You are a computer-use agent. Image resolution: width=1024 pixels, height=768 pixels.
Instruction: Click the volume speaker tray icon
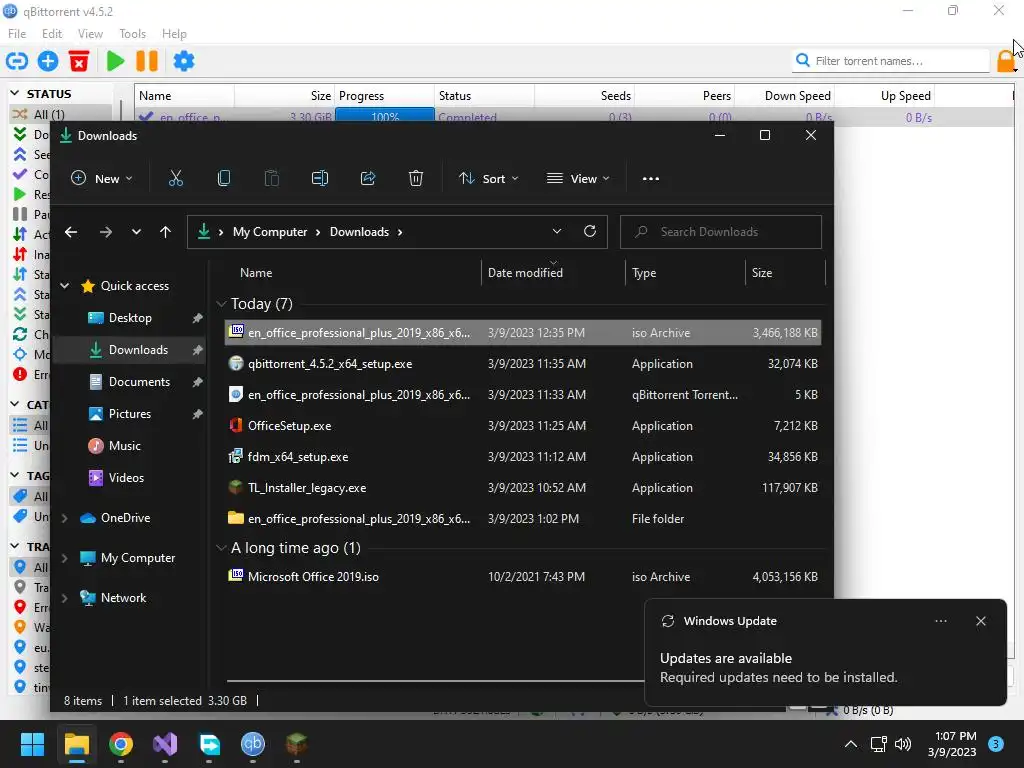pyautogui.click(x=903, y=744)
